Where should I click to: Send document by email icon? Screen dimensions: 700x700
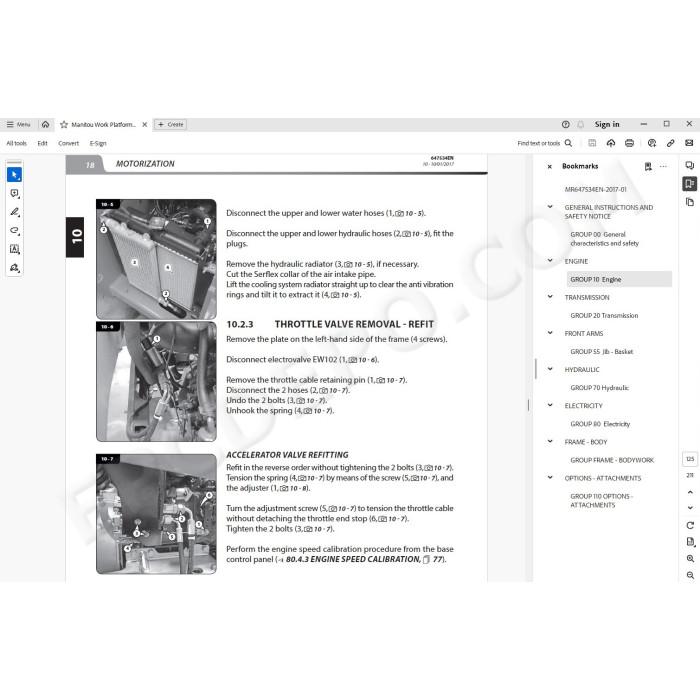click(689, 143)
